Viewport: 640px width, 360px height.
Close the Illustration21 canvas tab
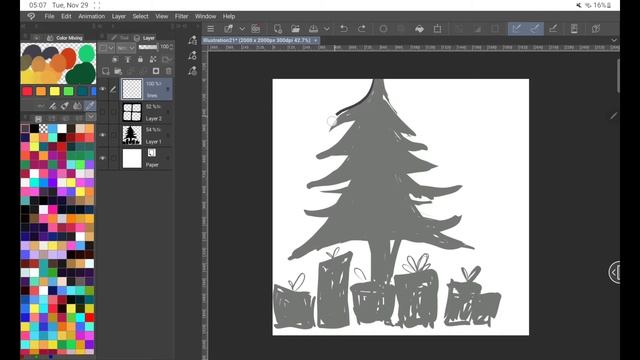pyautogui.click(x=316, y=40)
